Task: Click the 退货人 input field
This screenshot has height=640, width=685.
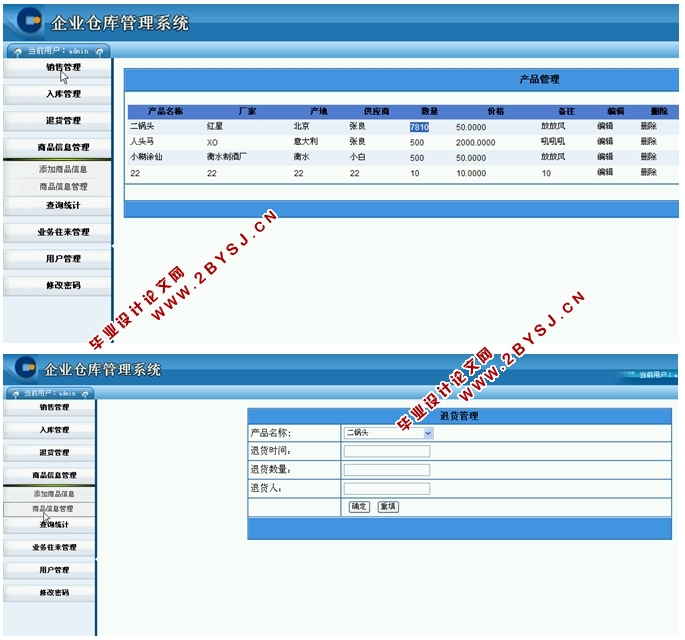Action: pos(387,489)
